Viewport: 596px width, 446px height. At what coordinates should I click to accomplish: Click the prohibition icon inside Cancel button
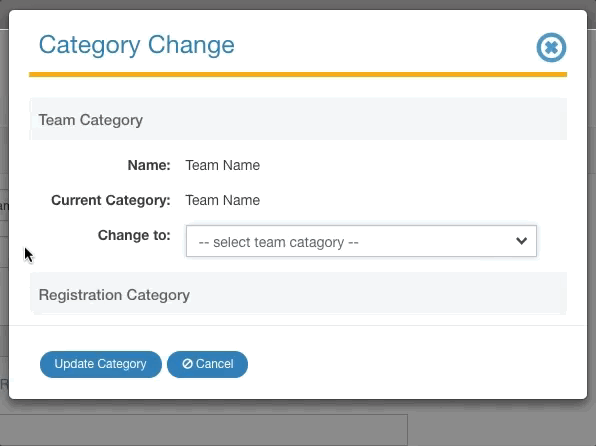[187, 364]
